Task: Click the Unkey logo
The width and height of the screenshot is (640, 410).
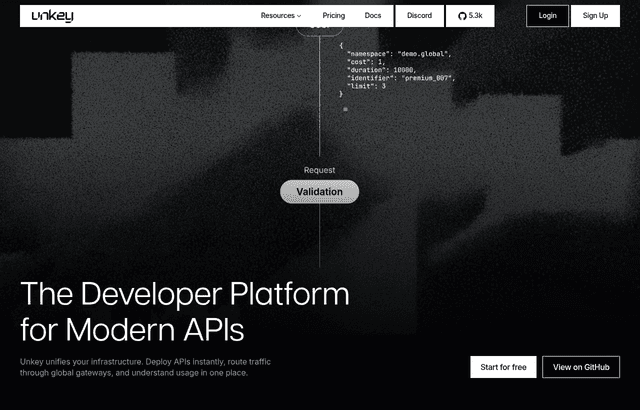Action: point(52,16)
